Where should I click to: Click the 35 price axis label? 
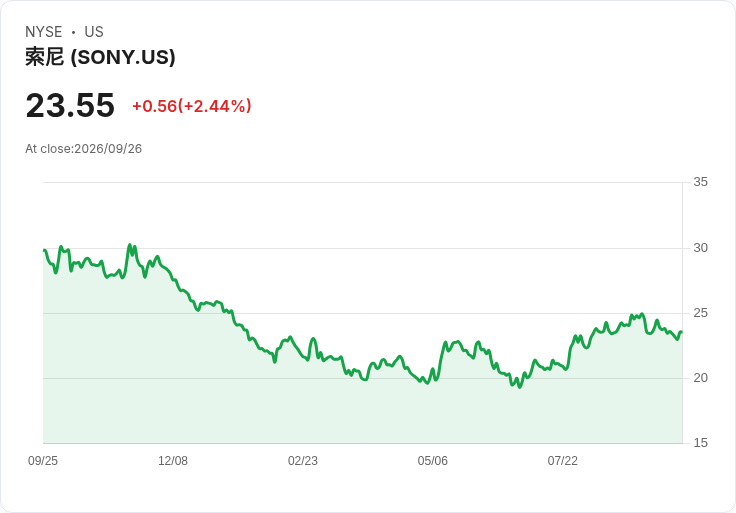700,182
